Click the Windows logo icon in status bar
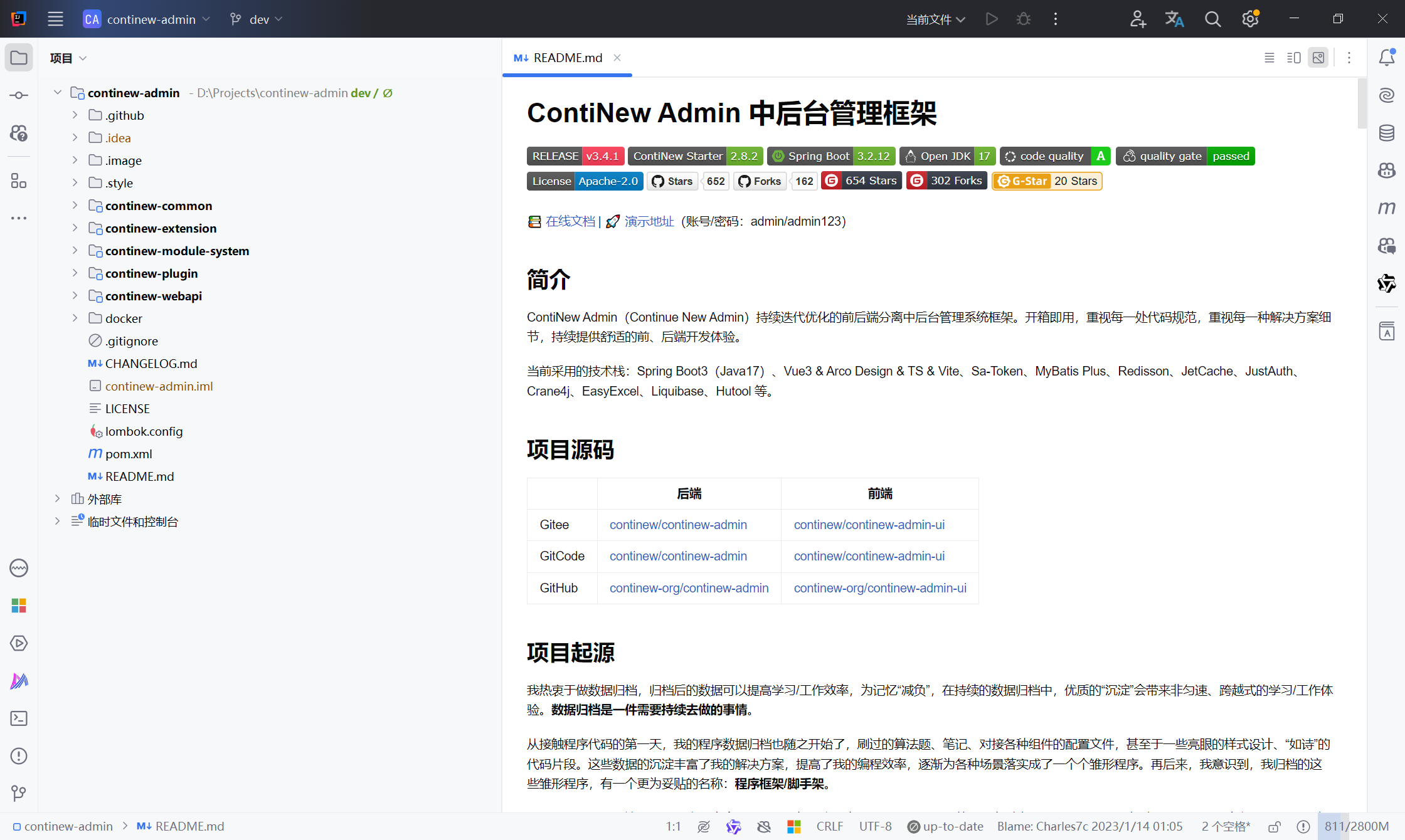The image size is (1405, 840). tap(794, 827)
